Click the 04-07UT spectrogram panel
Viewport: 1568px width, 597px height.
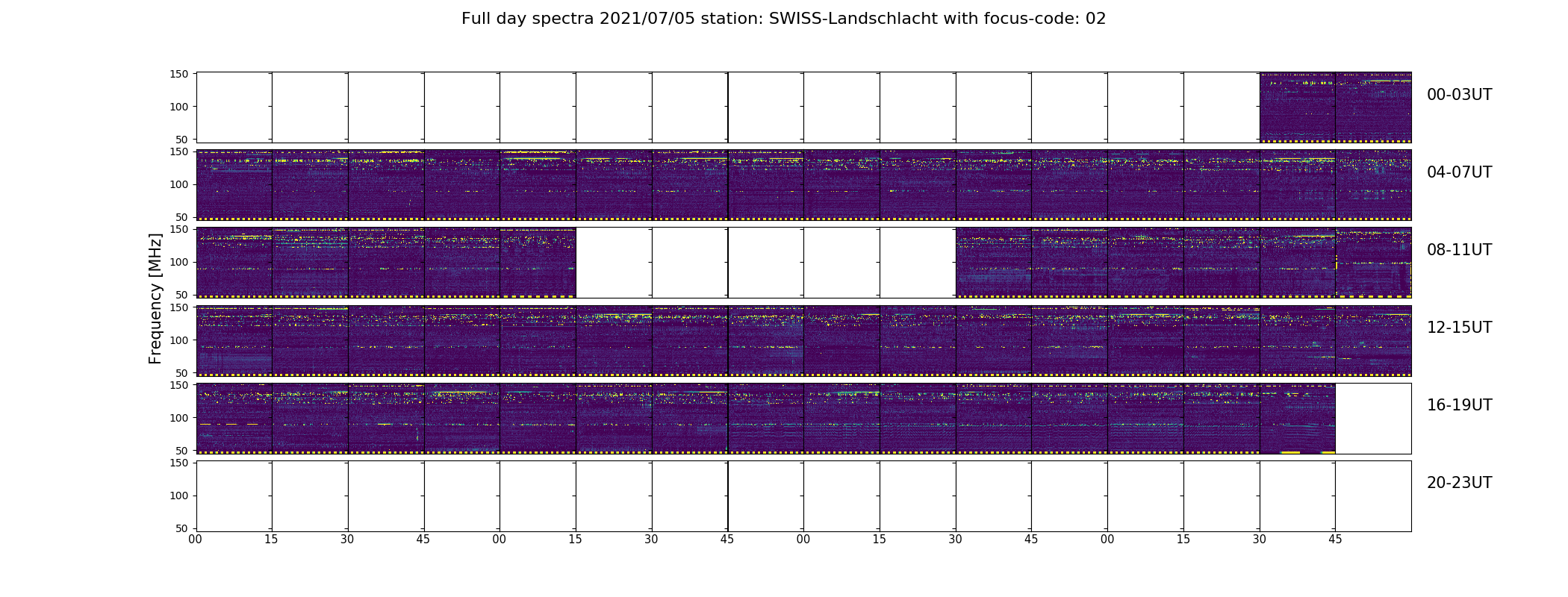(803, 185)
